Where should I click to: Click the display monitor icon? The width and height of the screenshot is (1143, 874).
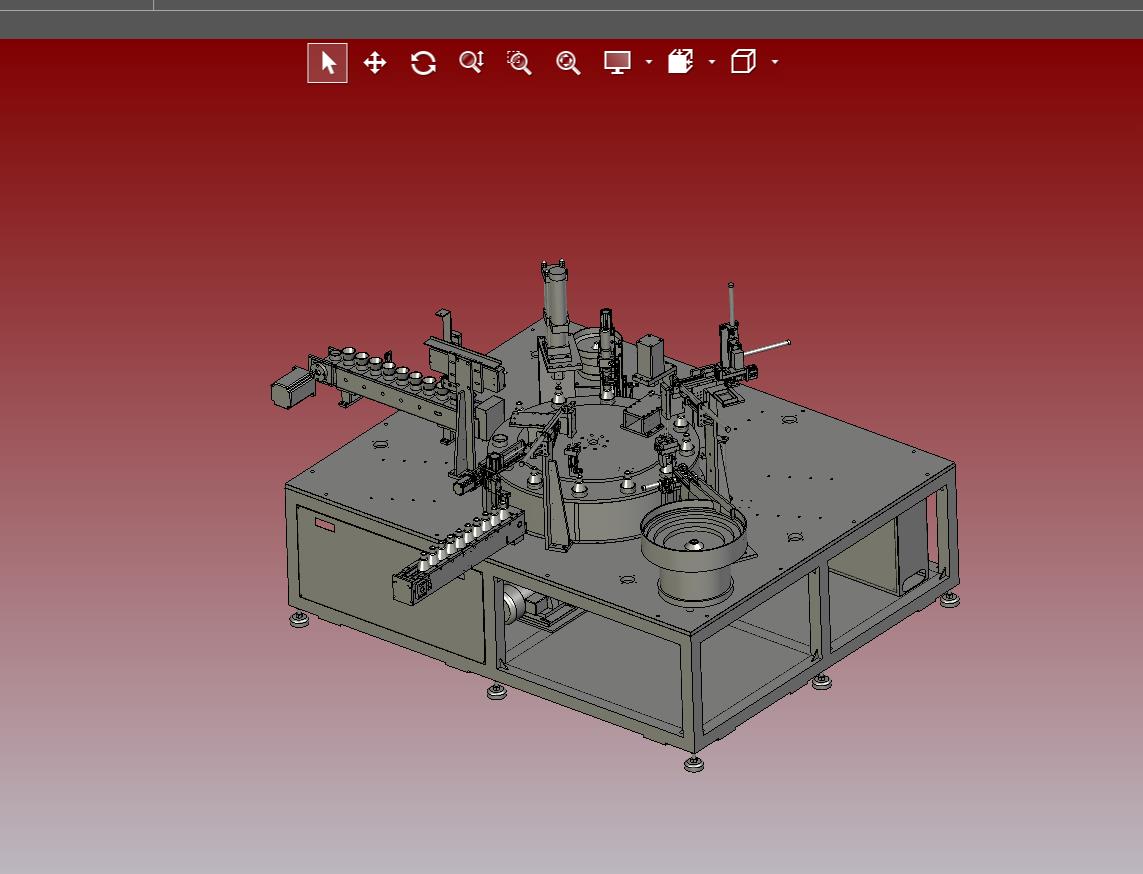(x=617, y=62)
